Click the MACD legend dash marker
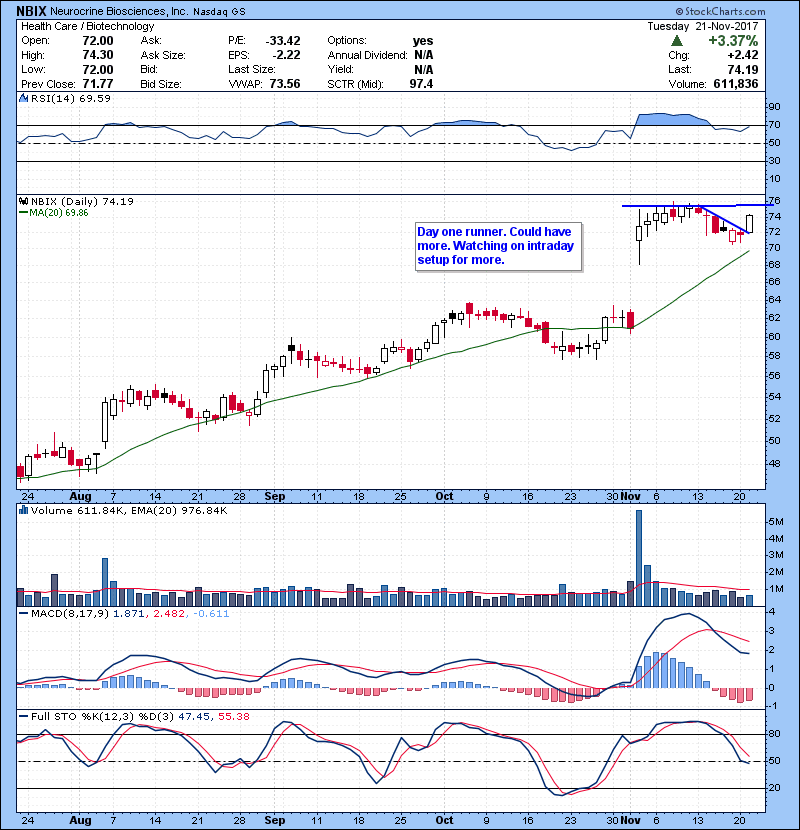The image size is (800, 830). click(x=23, y=614)
